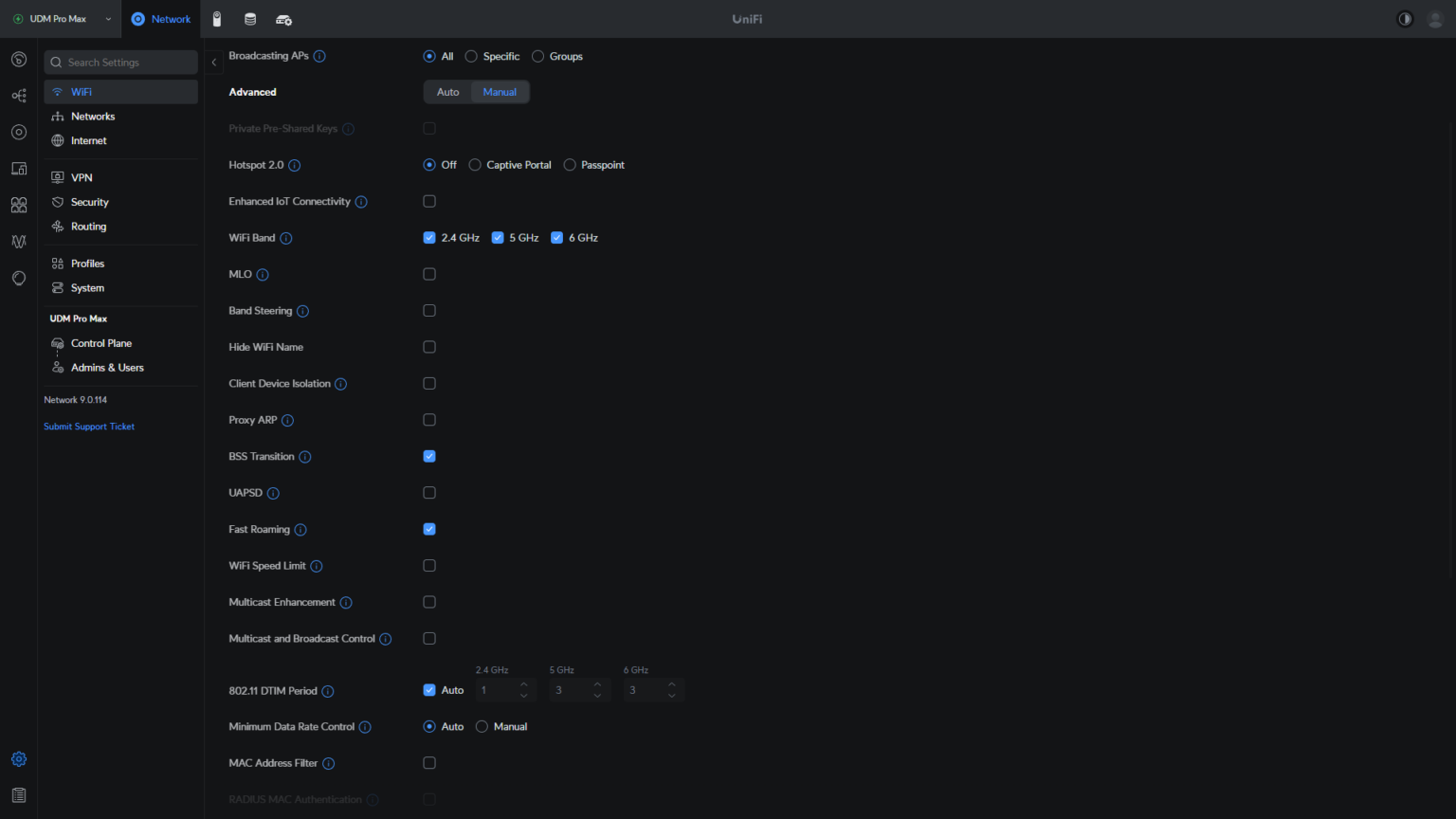
Task: Open the Topology icon in left rail
Action: click(x=19, y=96)
